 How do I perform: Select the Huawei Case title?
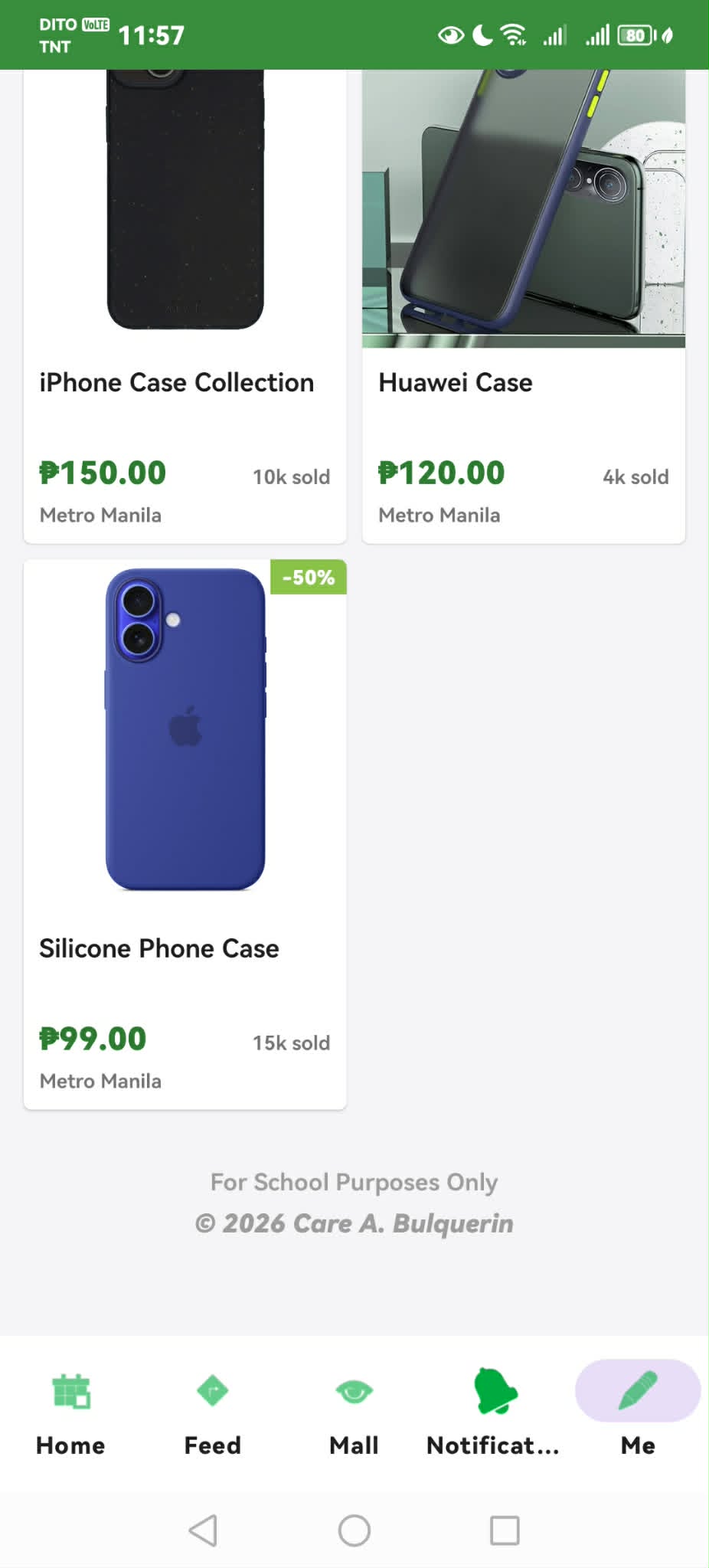click(456, 382)
